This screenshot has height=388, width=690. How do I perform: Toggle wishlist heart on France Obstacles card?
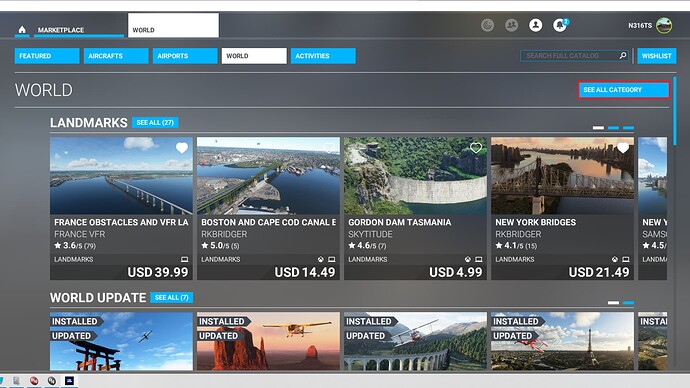point(182,148)
